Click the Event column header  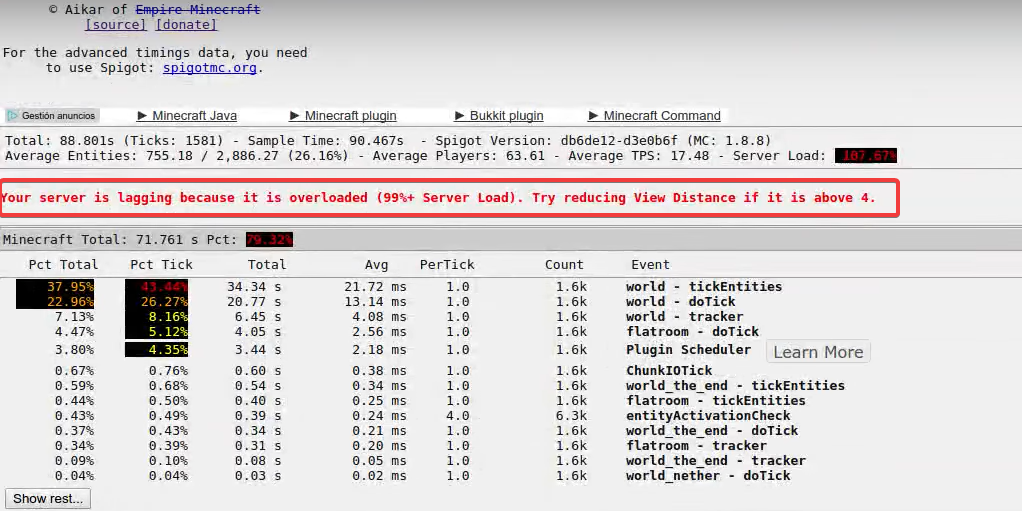click(650, 265)
